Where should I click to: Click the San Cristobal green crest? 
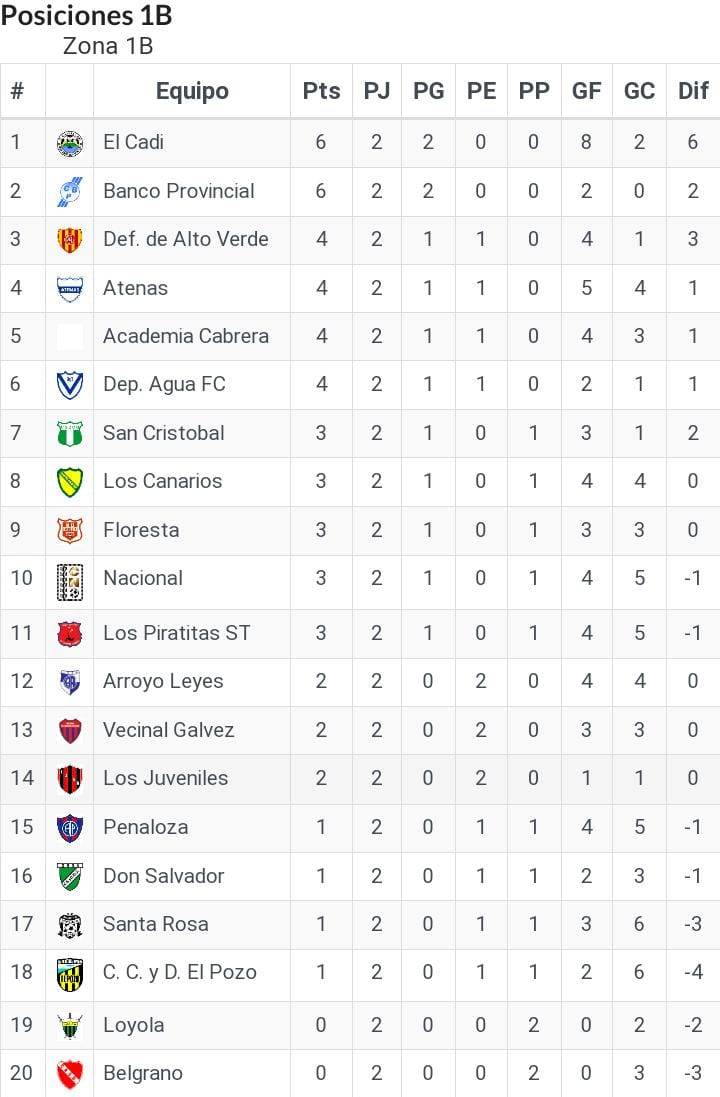[70, 434]
